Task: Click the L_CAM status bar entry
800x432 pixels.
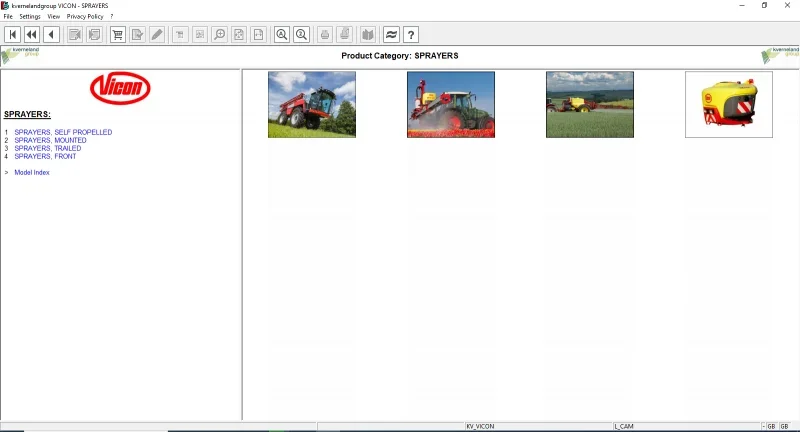Action: pyautogui.click(x=624, y=426)
